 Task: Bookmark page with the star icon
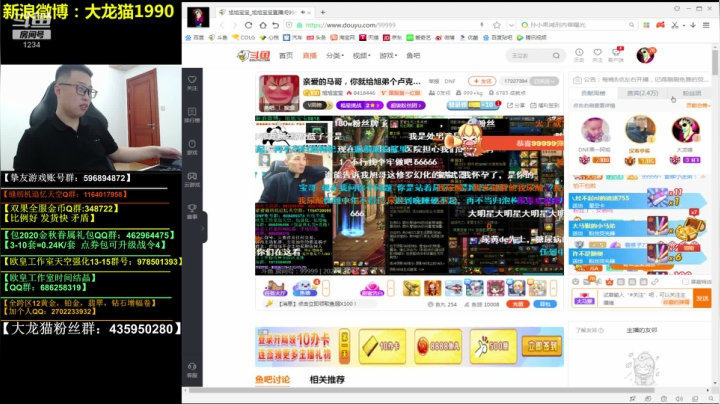point(496,25)
